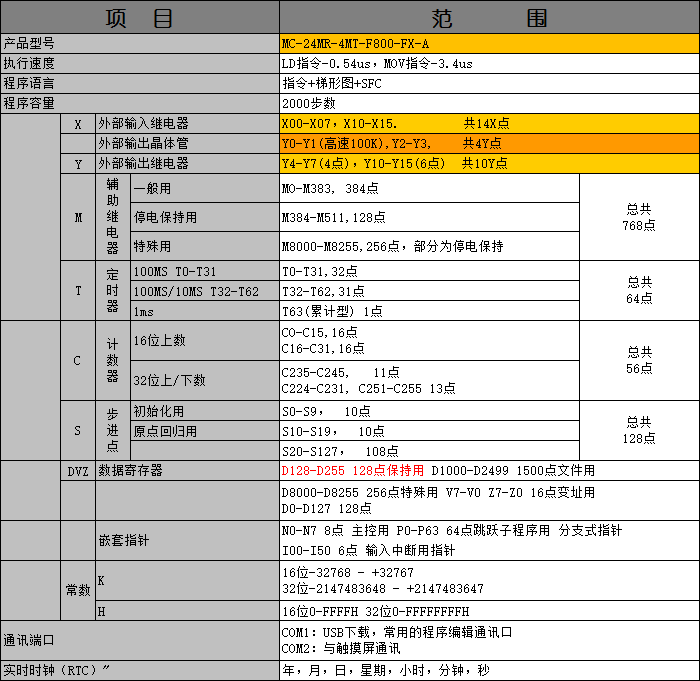Select N0-N7 8点 主控用 cell
This screenshot has height=681, width=700.
tap(489, 540)
